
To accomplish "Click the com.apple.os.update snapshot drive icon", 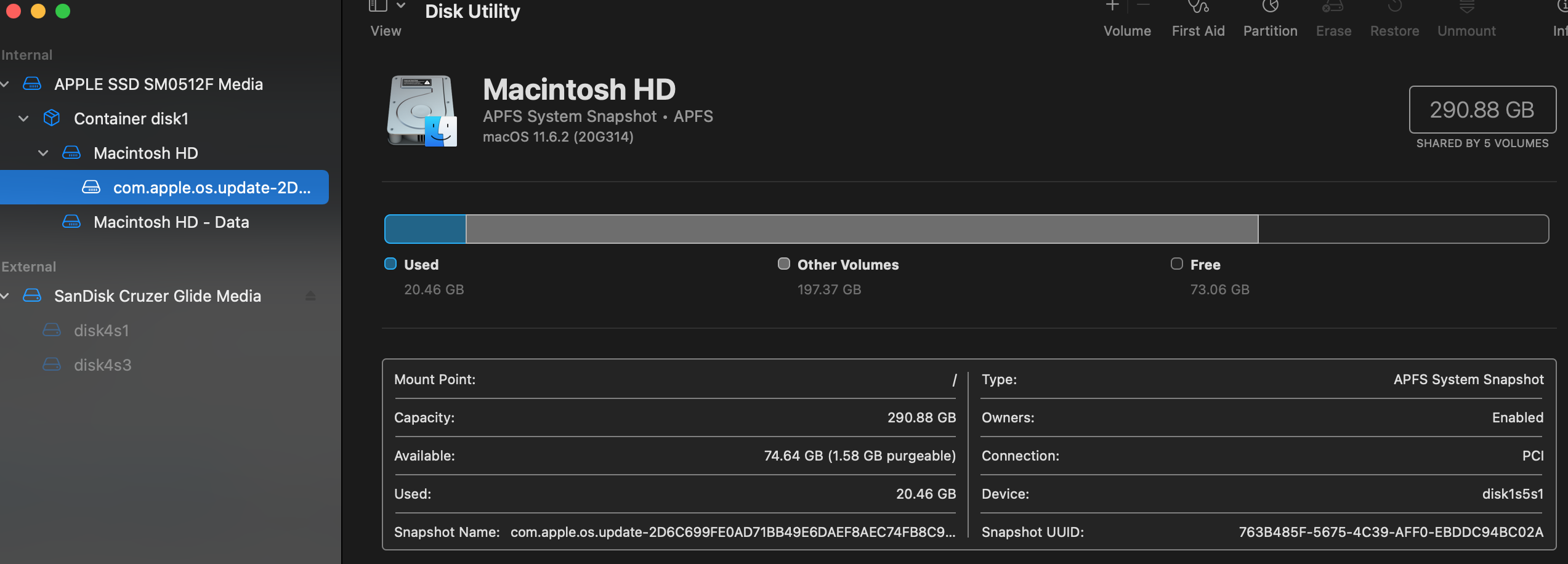I will pos(91,187).
